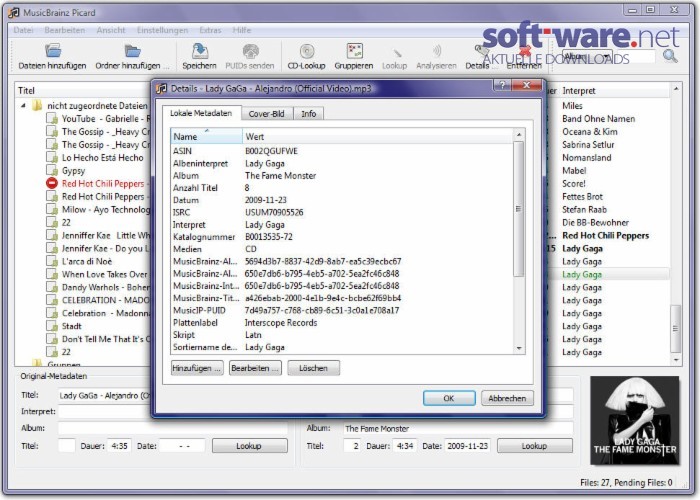Select the Medien row CD

(x=342, y=249)
